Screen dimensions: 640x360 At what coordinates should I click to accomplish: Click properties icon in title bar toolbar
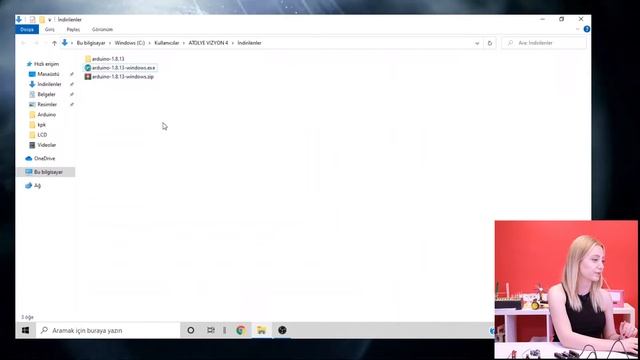32,20
